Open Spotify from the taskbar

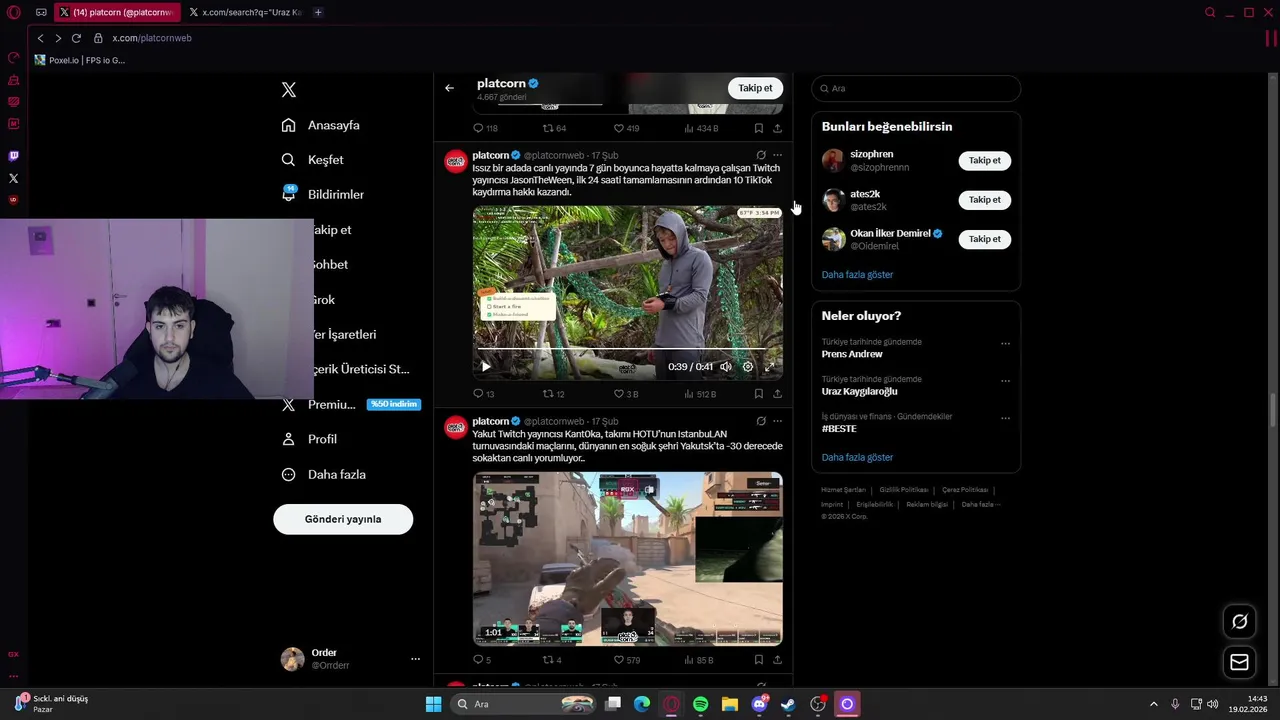(x=700, y=704)
